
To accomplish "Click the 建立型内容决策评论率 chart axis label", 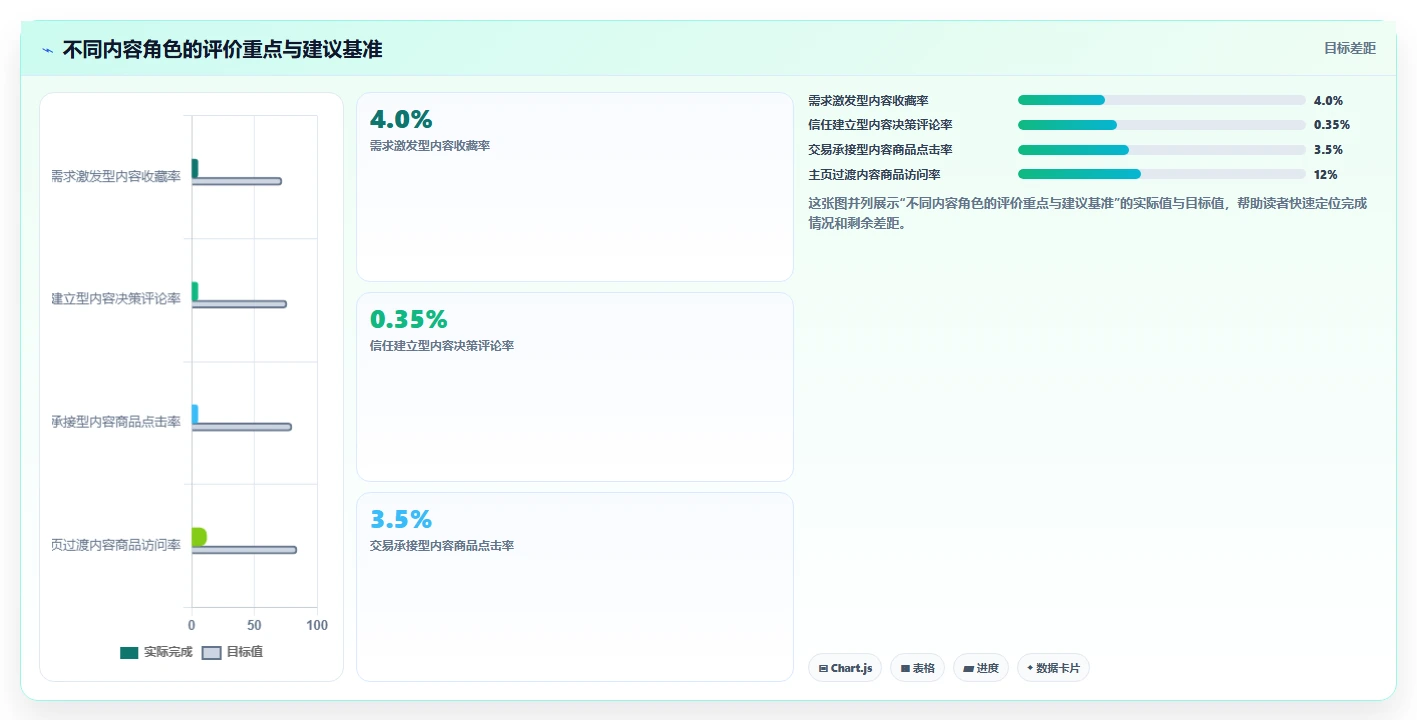I will (116, 299).
